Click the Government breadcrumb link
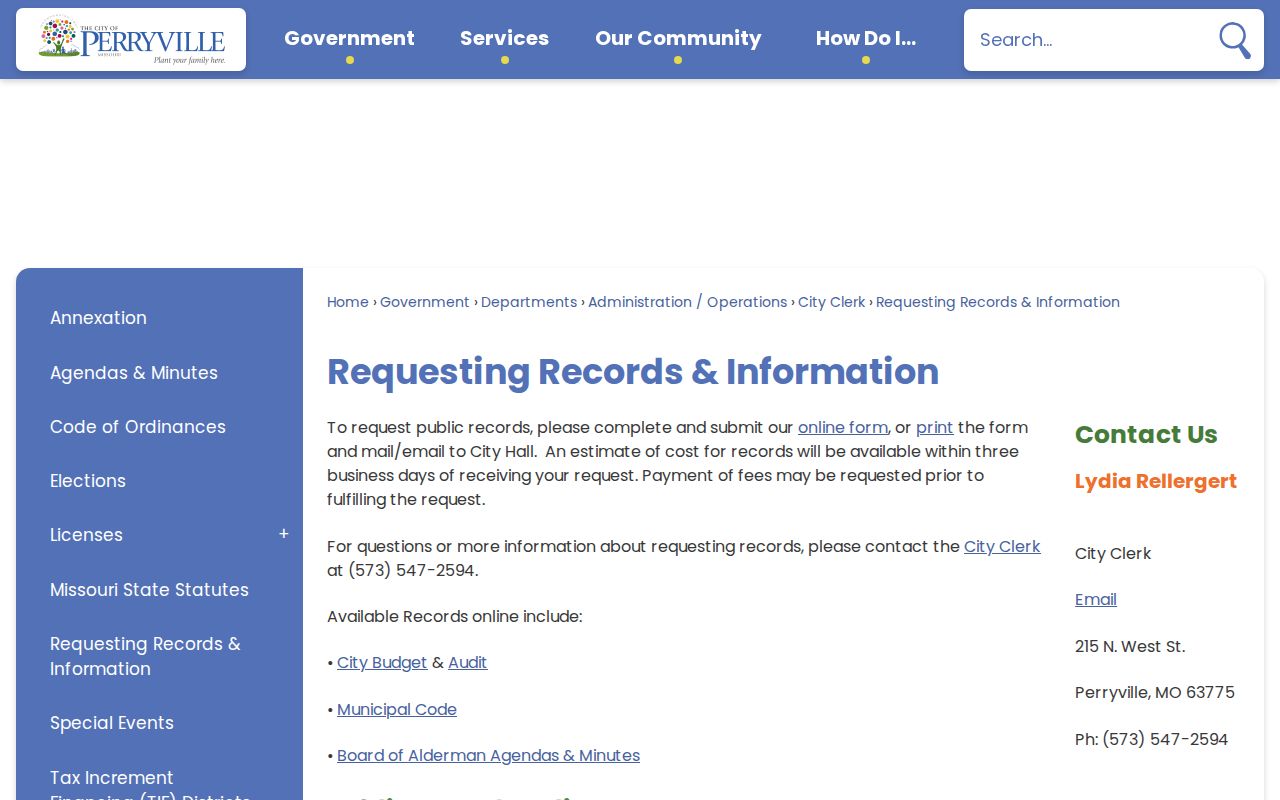 tap(425, 302)
